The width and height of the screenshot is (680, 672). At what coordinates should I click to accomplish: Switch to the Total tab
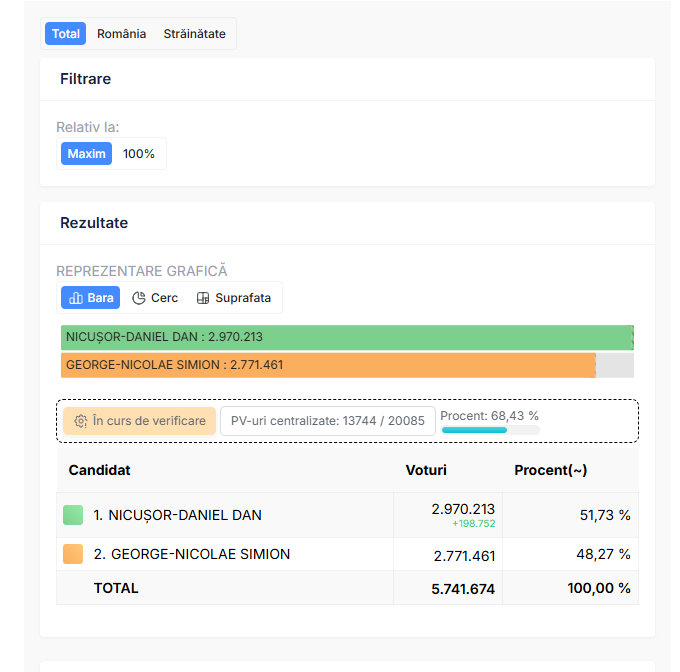pos(66,34)
